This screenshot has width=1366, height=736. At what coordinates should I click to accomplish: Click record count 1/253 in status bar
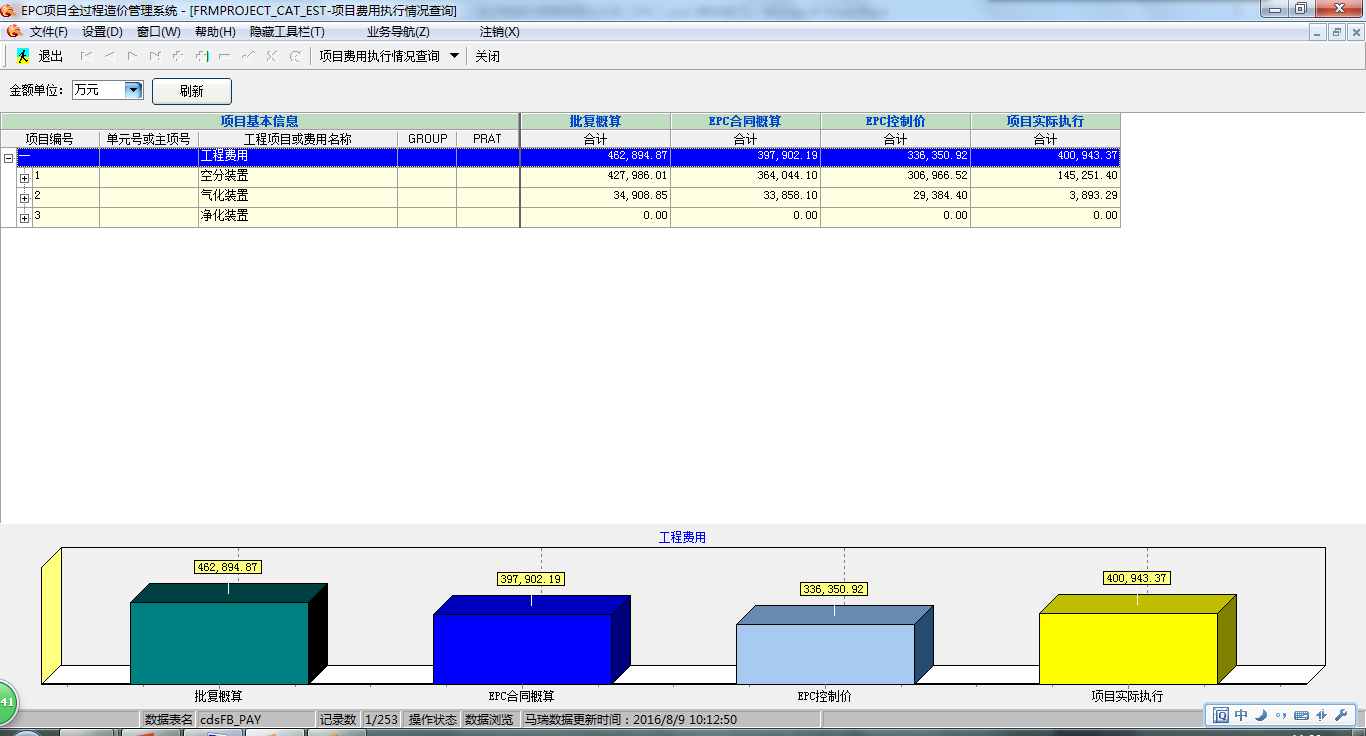point(381,719)
